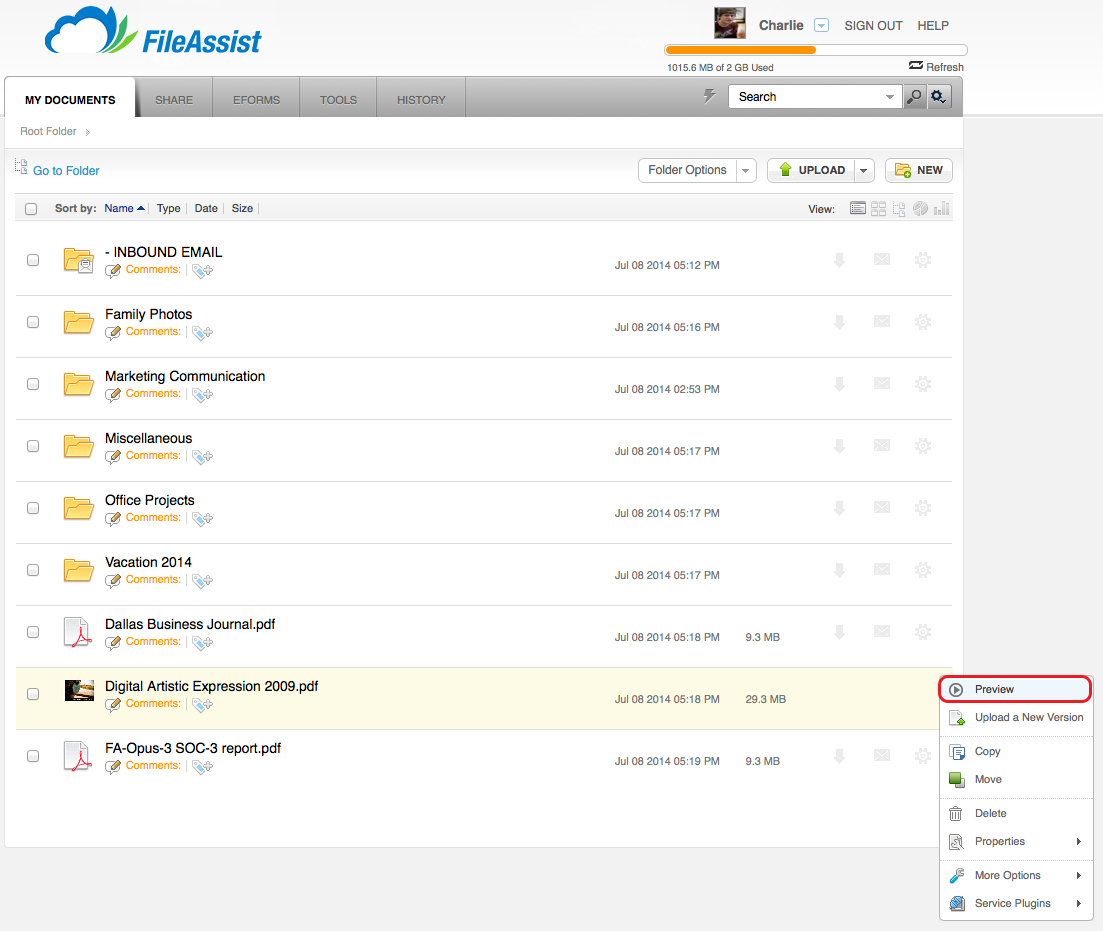Click the UPLOAD button
Screen dimensions: 1103x931
[x=811, y=170]
